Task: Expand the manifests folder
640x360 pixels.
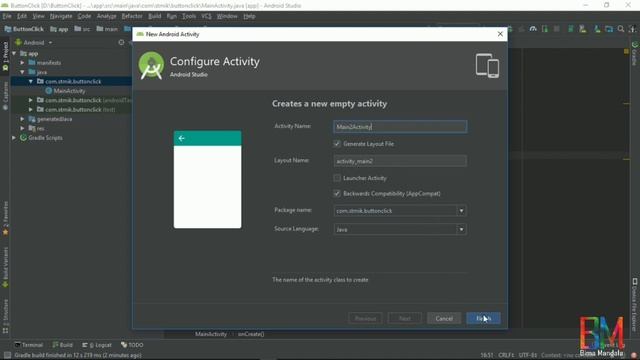Action: (22, 63)
